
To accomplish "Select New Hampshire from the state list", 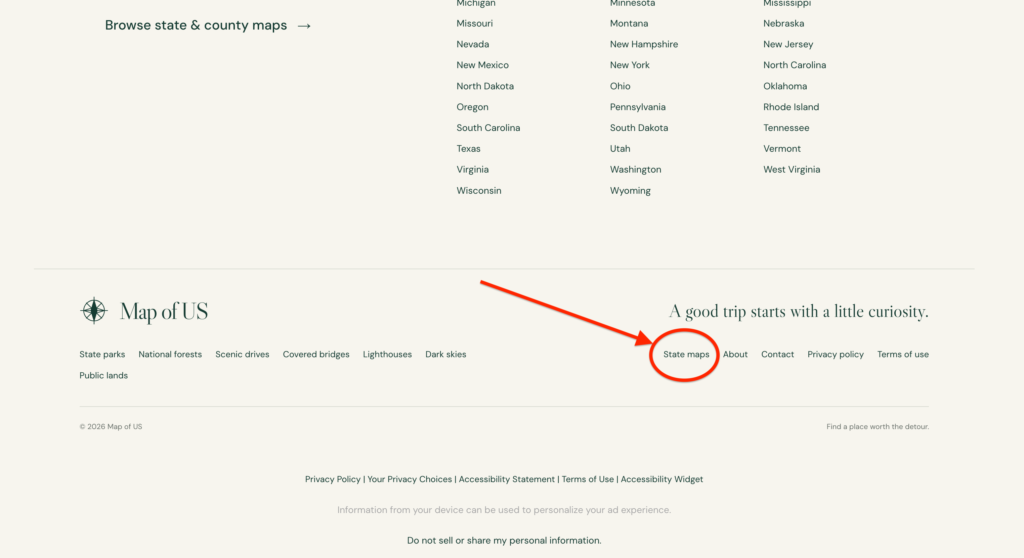I will (644, 44).
